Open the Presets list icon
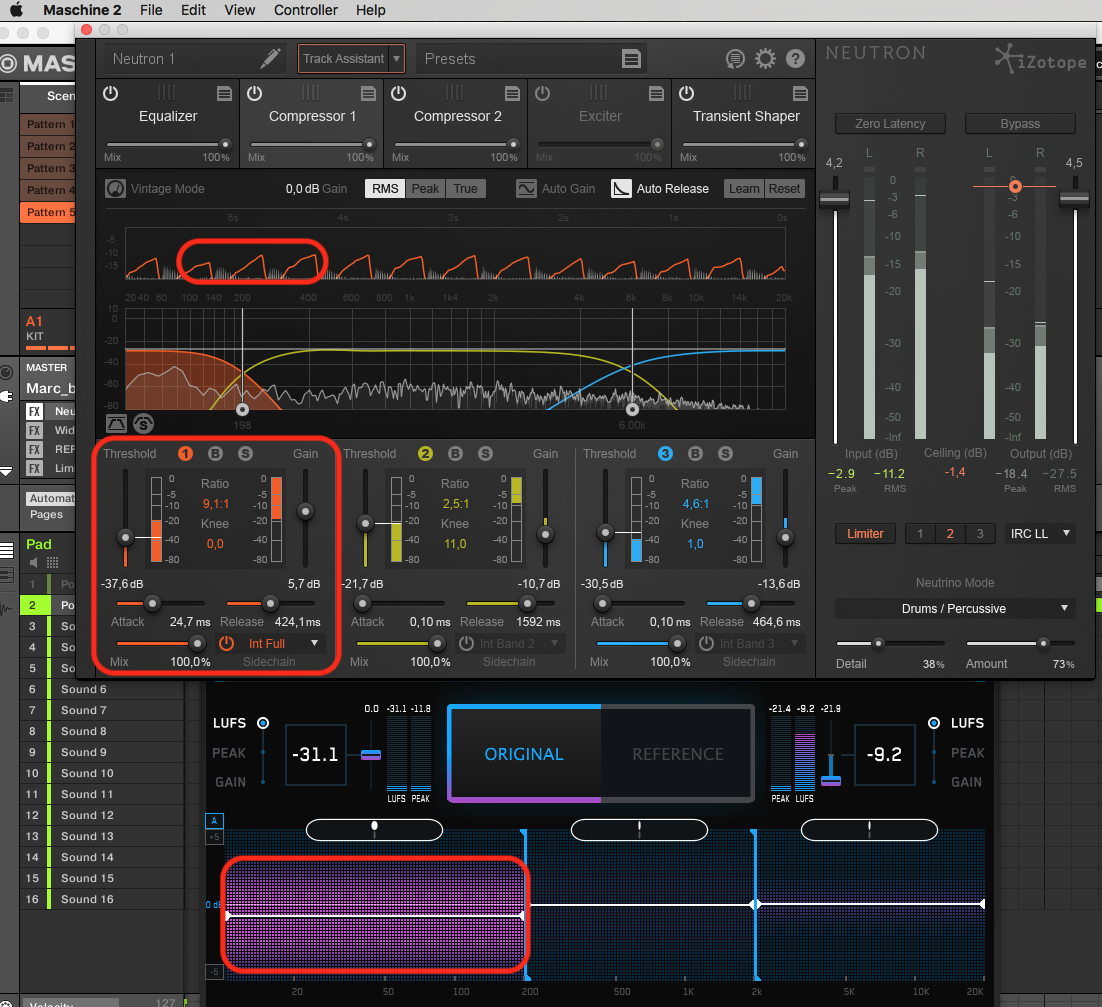 pyautogui.click(x=631, y=59)
